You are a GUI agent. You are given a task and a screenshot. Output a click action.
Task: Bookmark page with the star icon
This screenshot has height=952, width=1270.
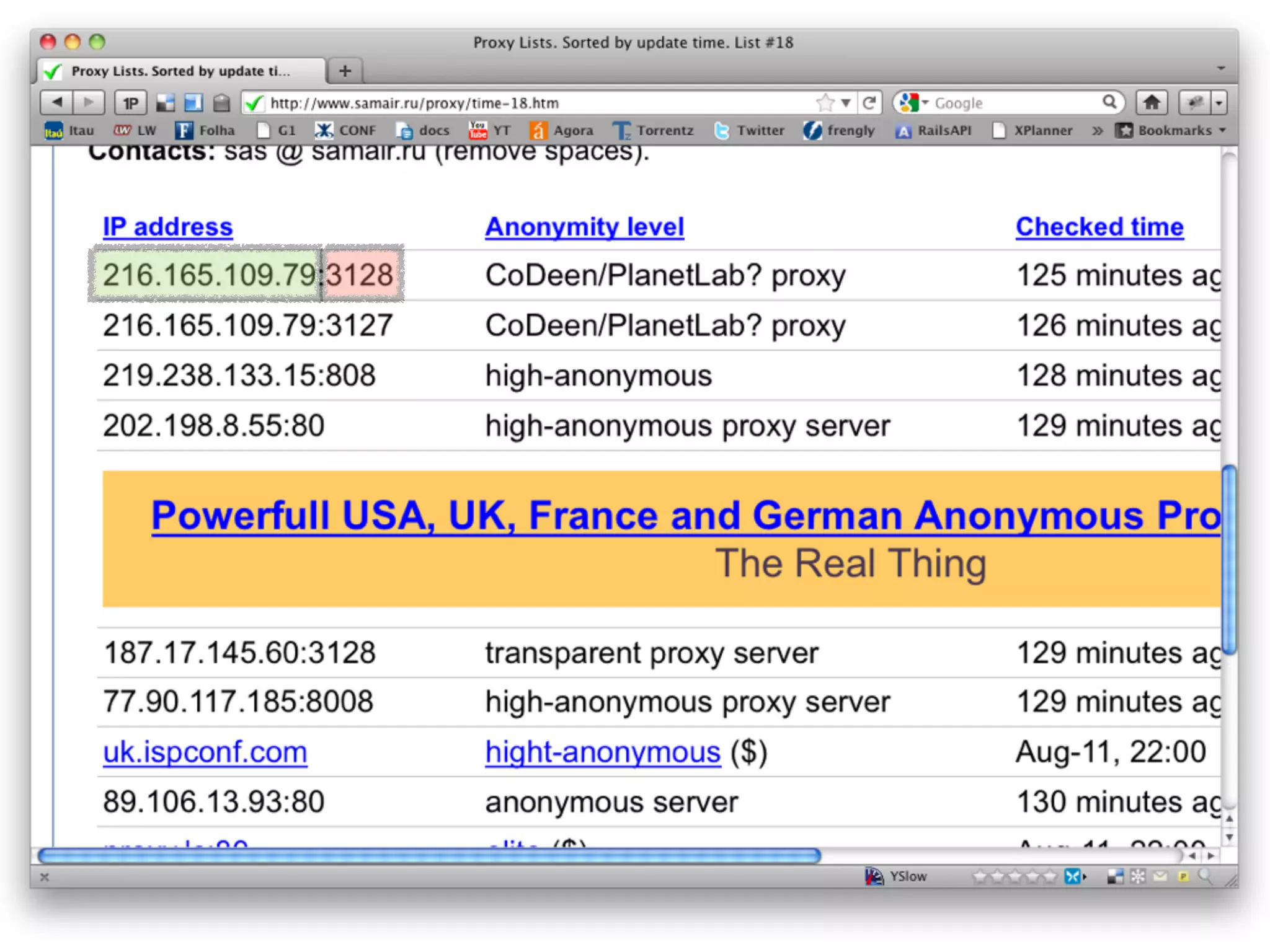coord(825,102)
